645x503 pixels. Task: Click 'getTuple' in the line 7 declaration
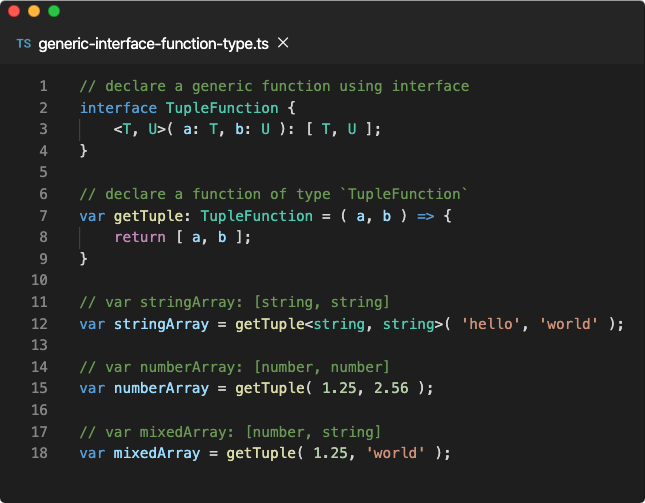click(x=148, y=216)
